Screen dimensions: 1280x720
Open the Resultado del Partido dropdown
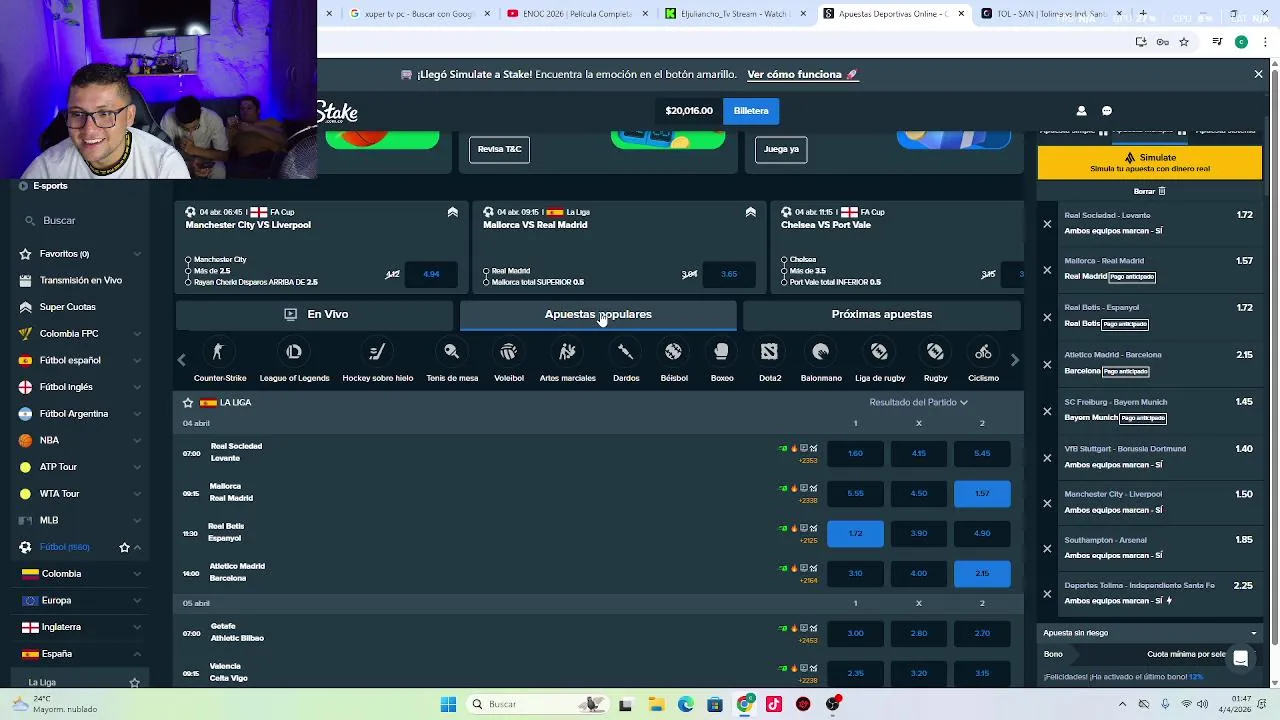(x=918, y=402)
